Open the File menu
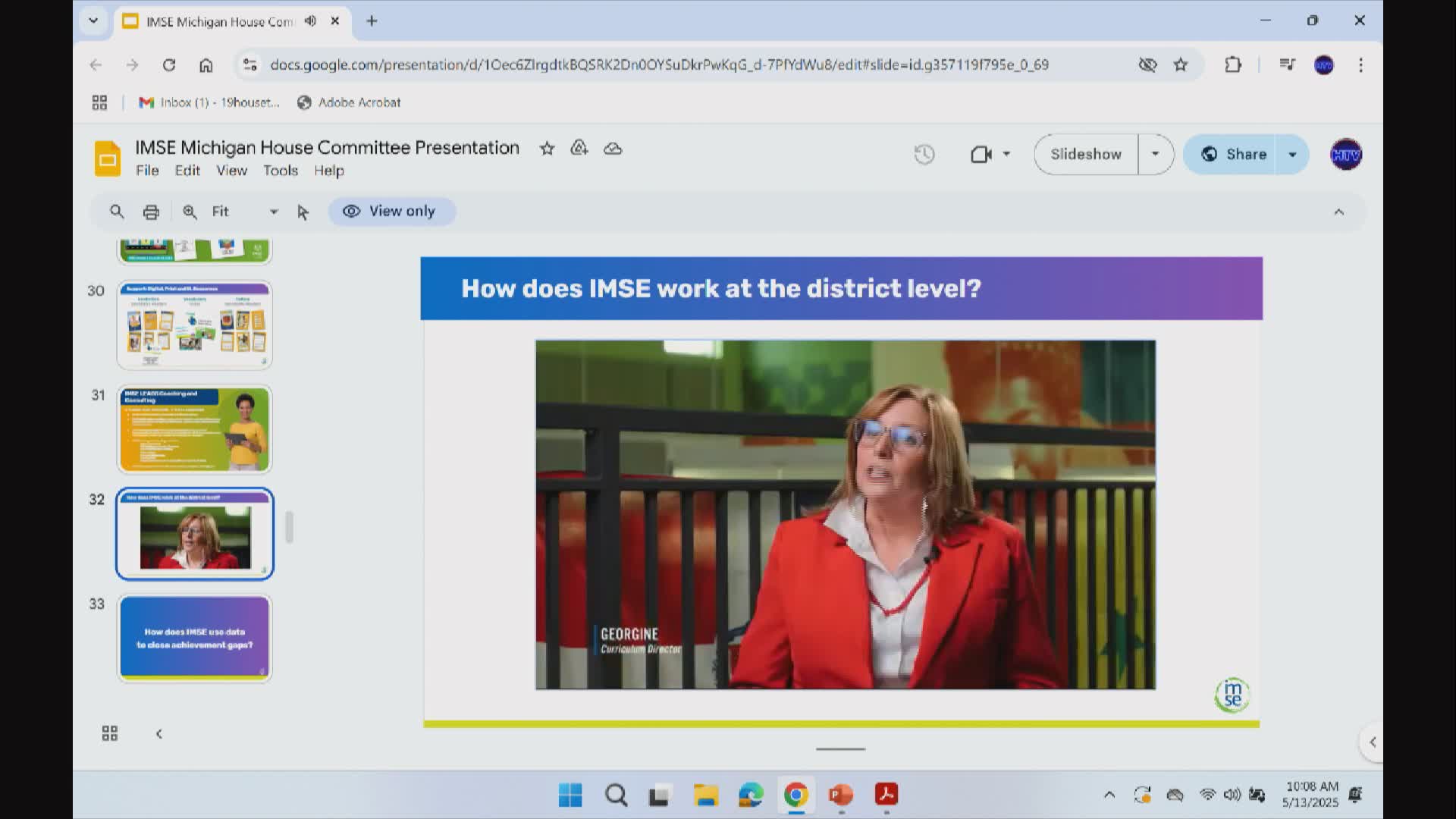The image size is (1456, 819). coord(147,171)
